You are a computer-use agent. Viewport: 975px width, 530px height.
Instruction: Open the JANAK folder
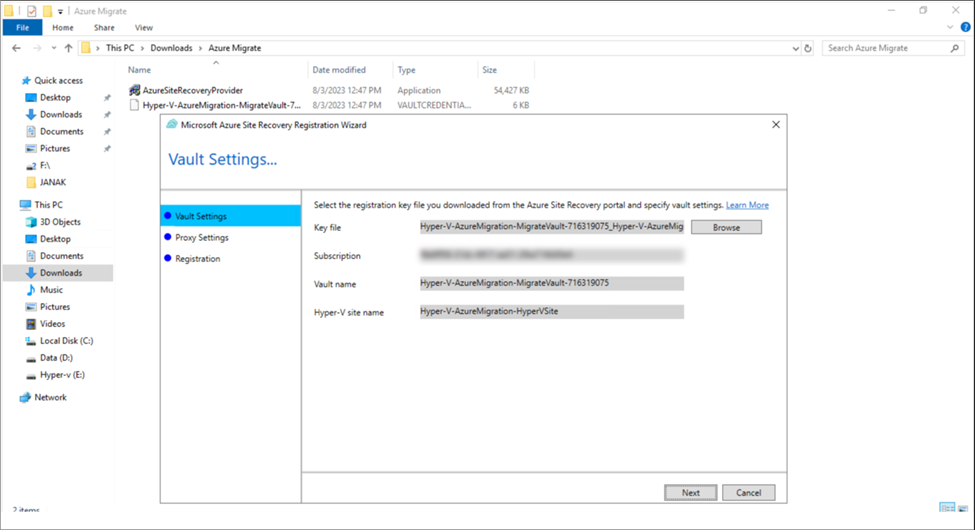point(53,182)
